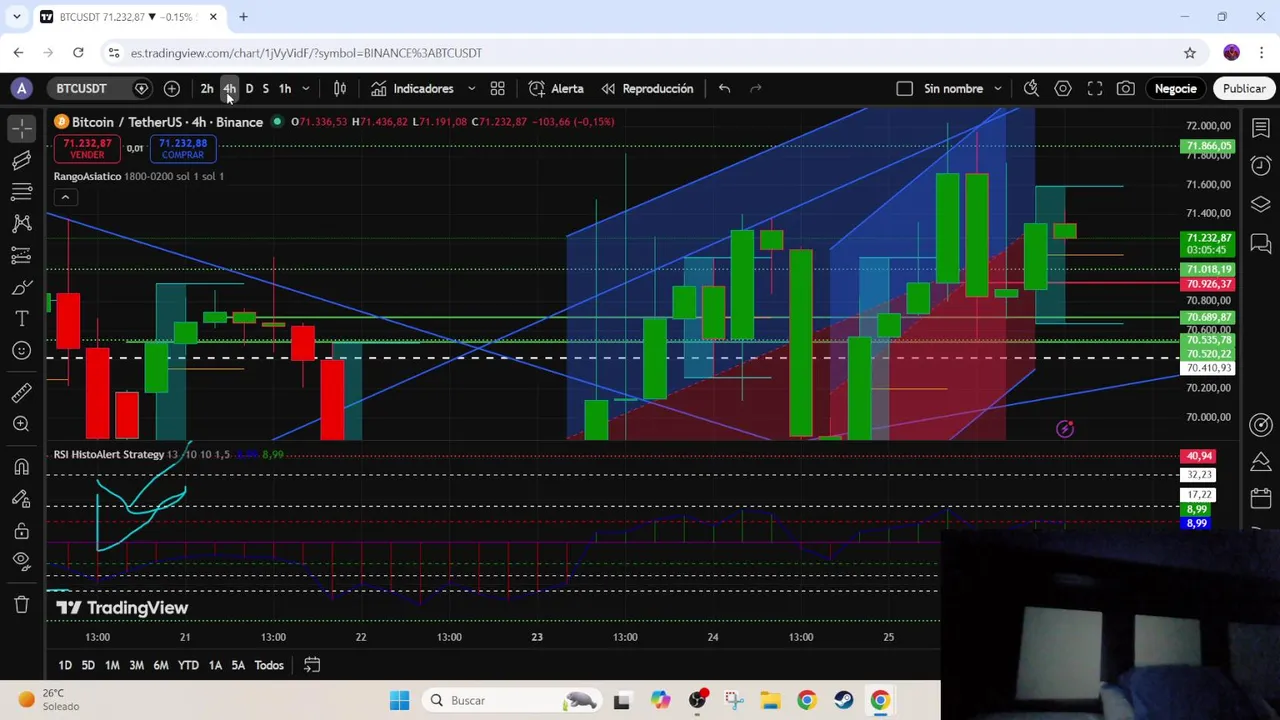Screen dimensions: 1280x720
Task: Click the Negocie trade button
Action: [x=1176, y=89]
